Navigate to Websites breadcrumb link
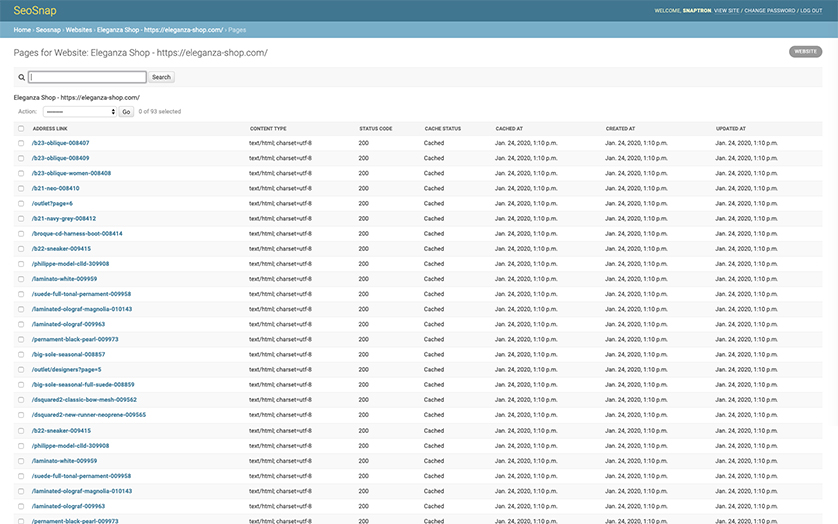 pos(79,30)
